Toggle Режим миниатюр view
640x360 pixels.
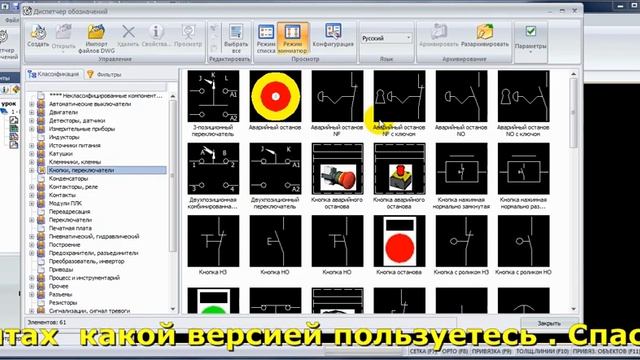point(292,39)
